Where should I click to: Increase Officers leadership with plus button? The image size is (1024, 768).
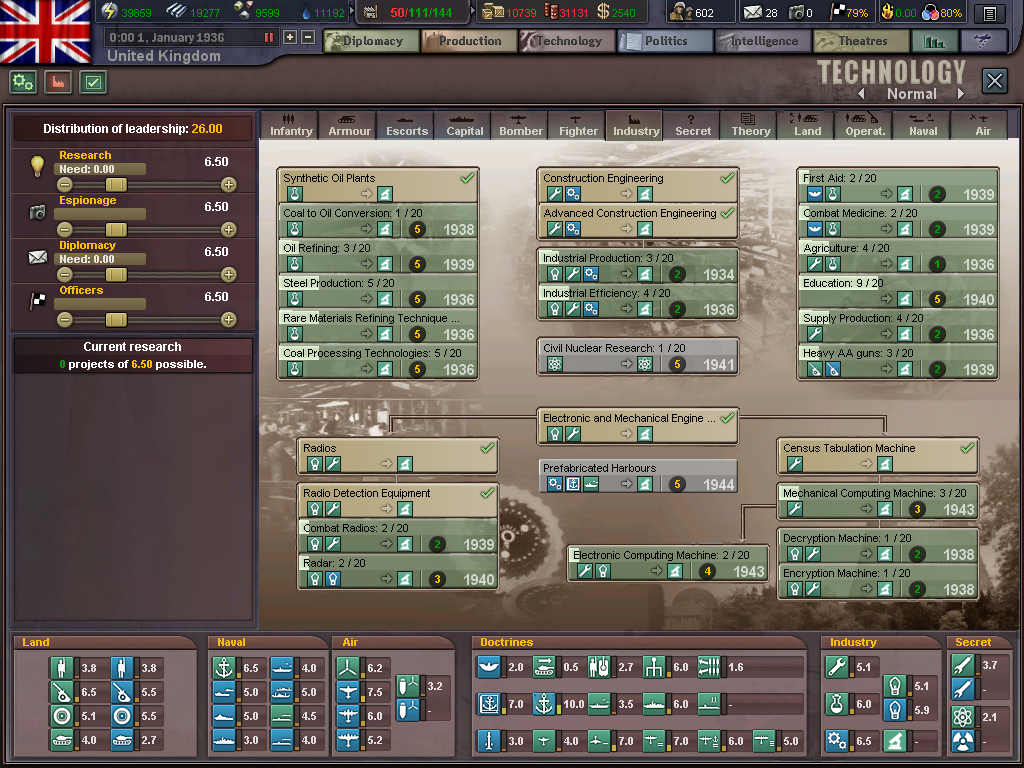pos(229,320)
